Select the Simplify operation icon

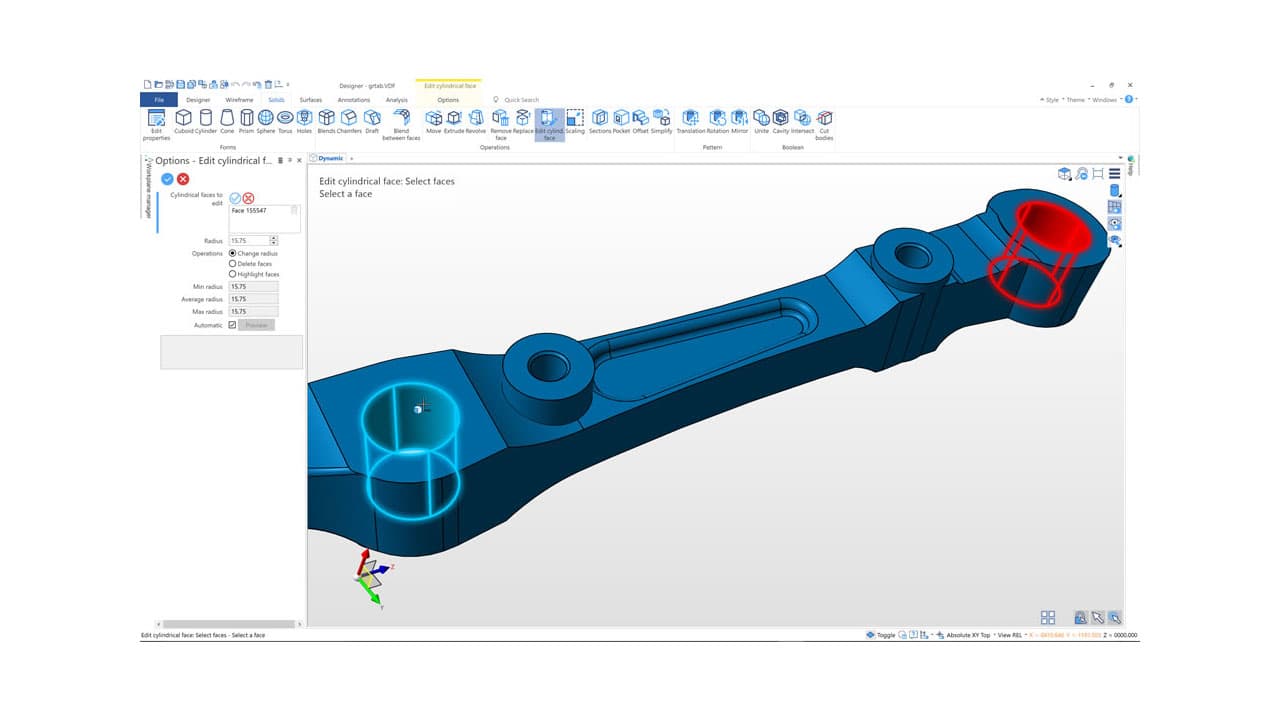pyautogui.click(x=663, y=117)
